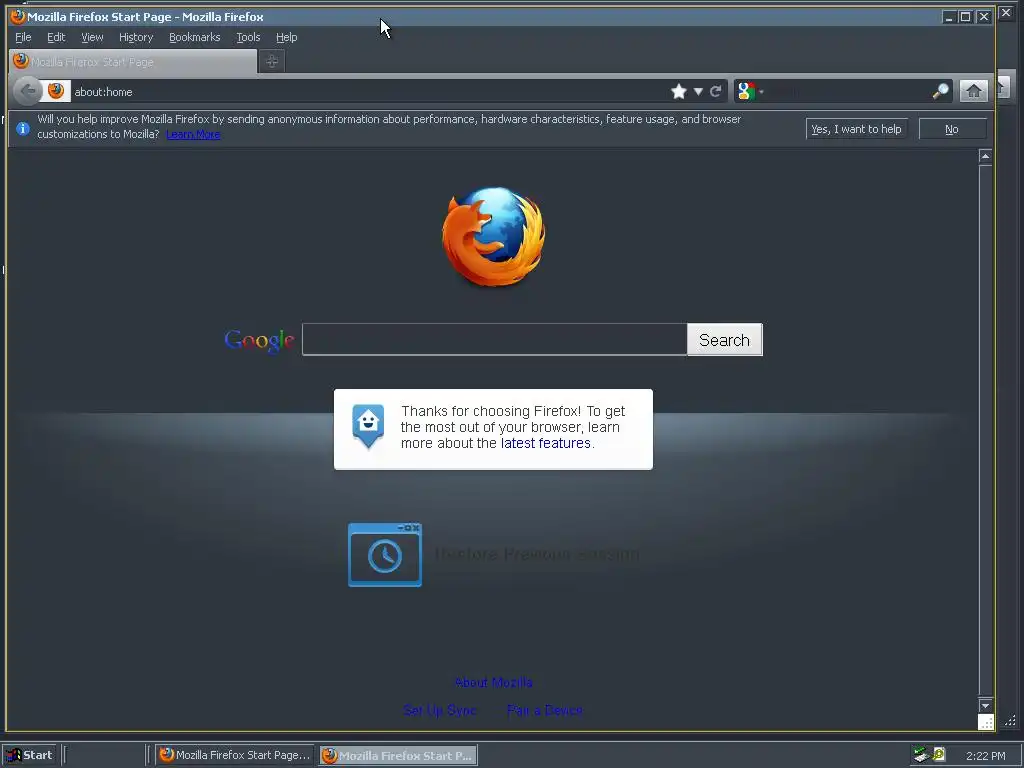1024x768 pixels.
Task: Open a new tab with plus button
Action: (x=272, y=61)
